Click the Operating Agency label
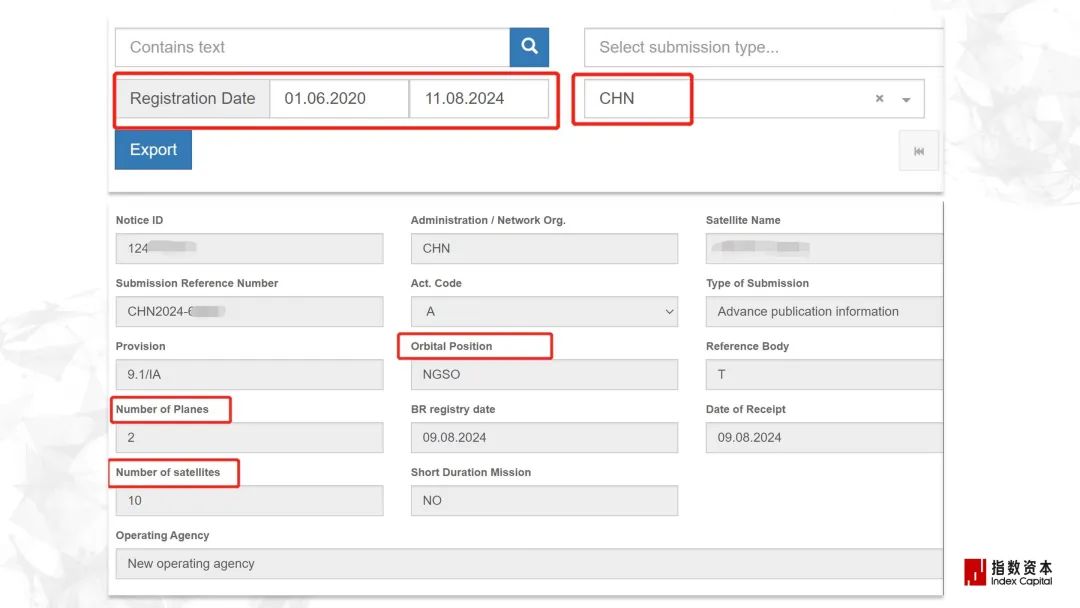Image resolution: width=1080 pixels, height=608 pixels. pyautogui.click(x=163, y=535)
